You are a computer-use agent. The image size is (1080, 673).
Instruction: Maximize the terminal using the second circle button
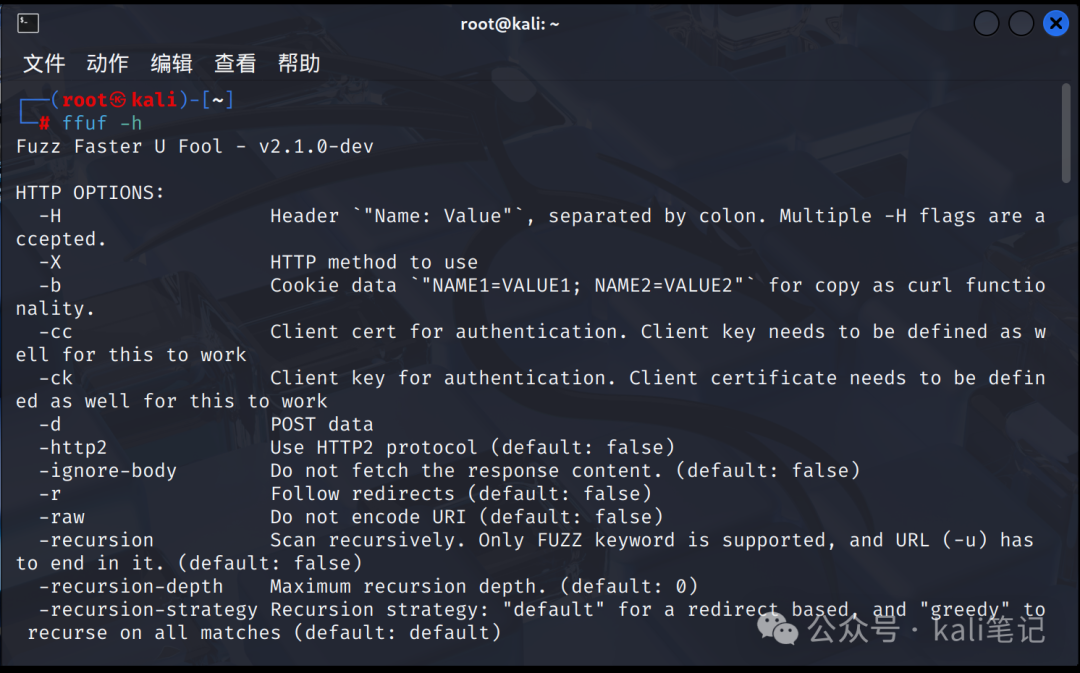[1021, 23]
